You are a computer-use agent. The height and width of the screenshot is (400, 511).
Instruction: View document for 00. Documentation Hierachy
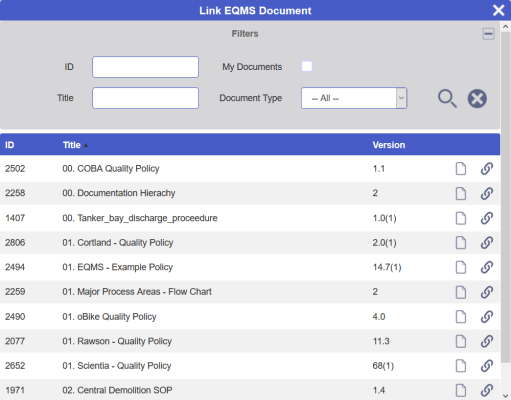point(461,193)
